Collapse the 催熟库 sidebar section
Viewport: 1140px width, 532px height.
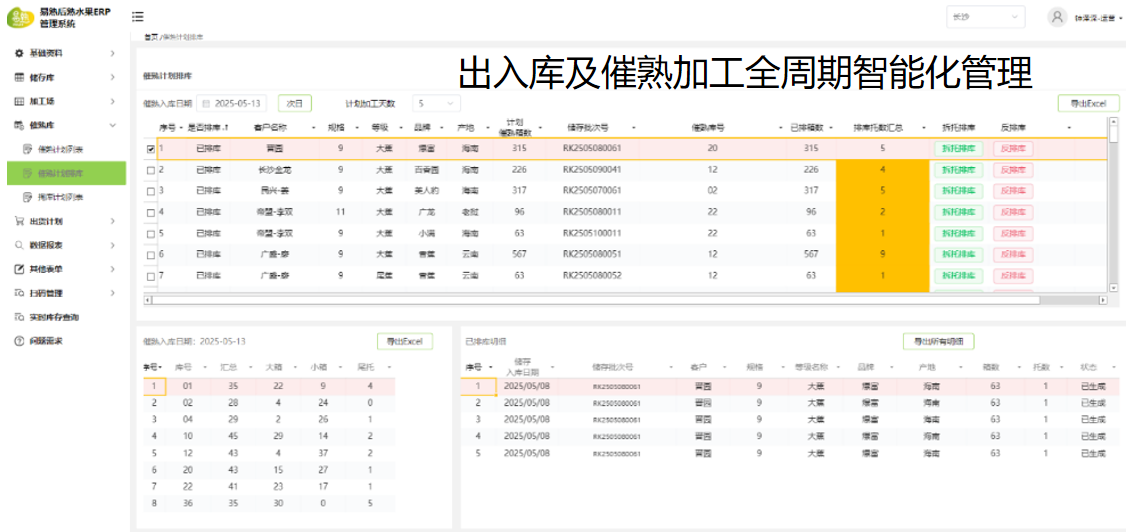tap(111, 125)
